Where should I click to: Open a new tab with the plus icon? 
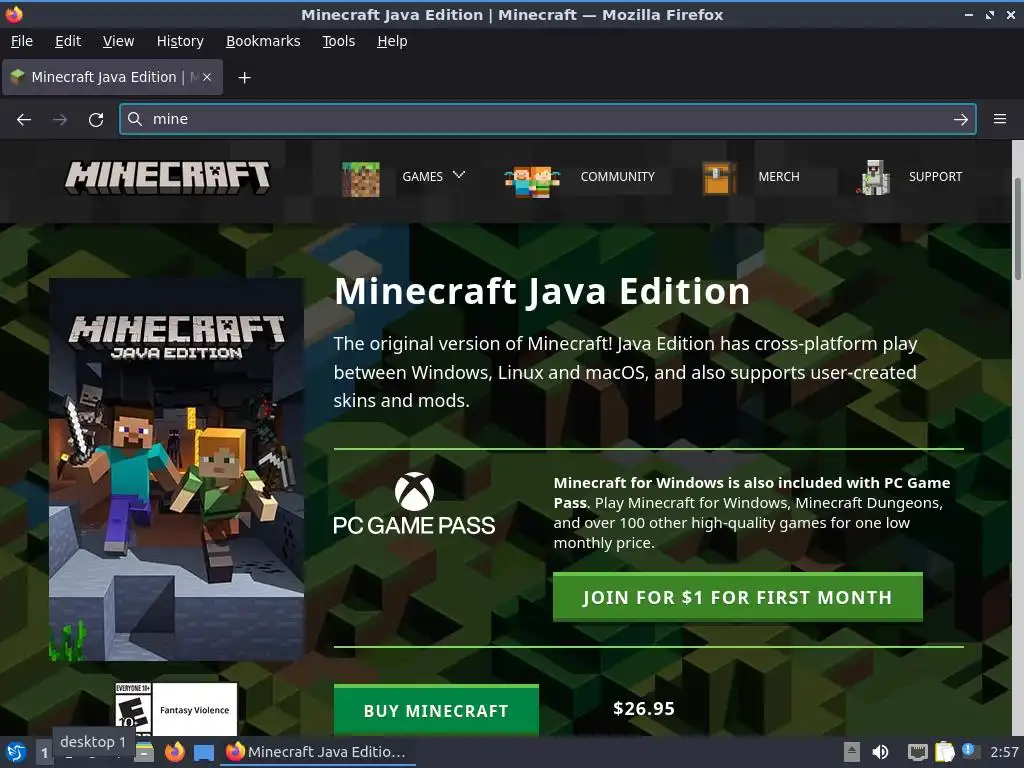[x=244, y=78]
